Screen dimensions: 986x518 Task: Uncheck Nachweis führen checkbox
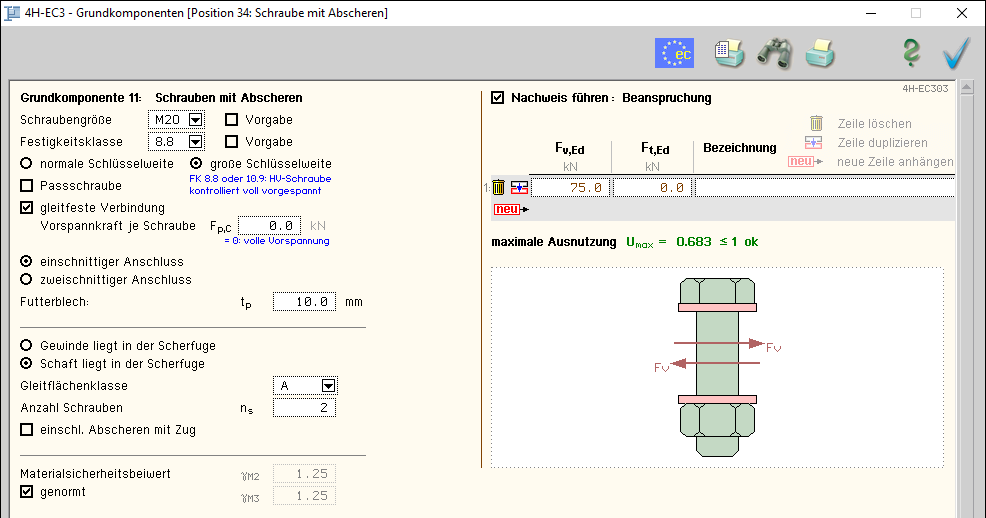(x=498, y=98)
